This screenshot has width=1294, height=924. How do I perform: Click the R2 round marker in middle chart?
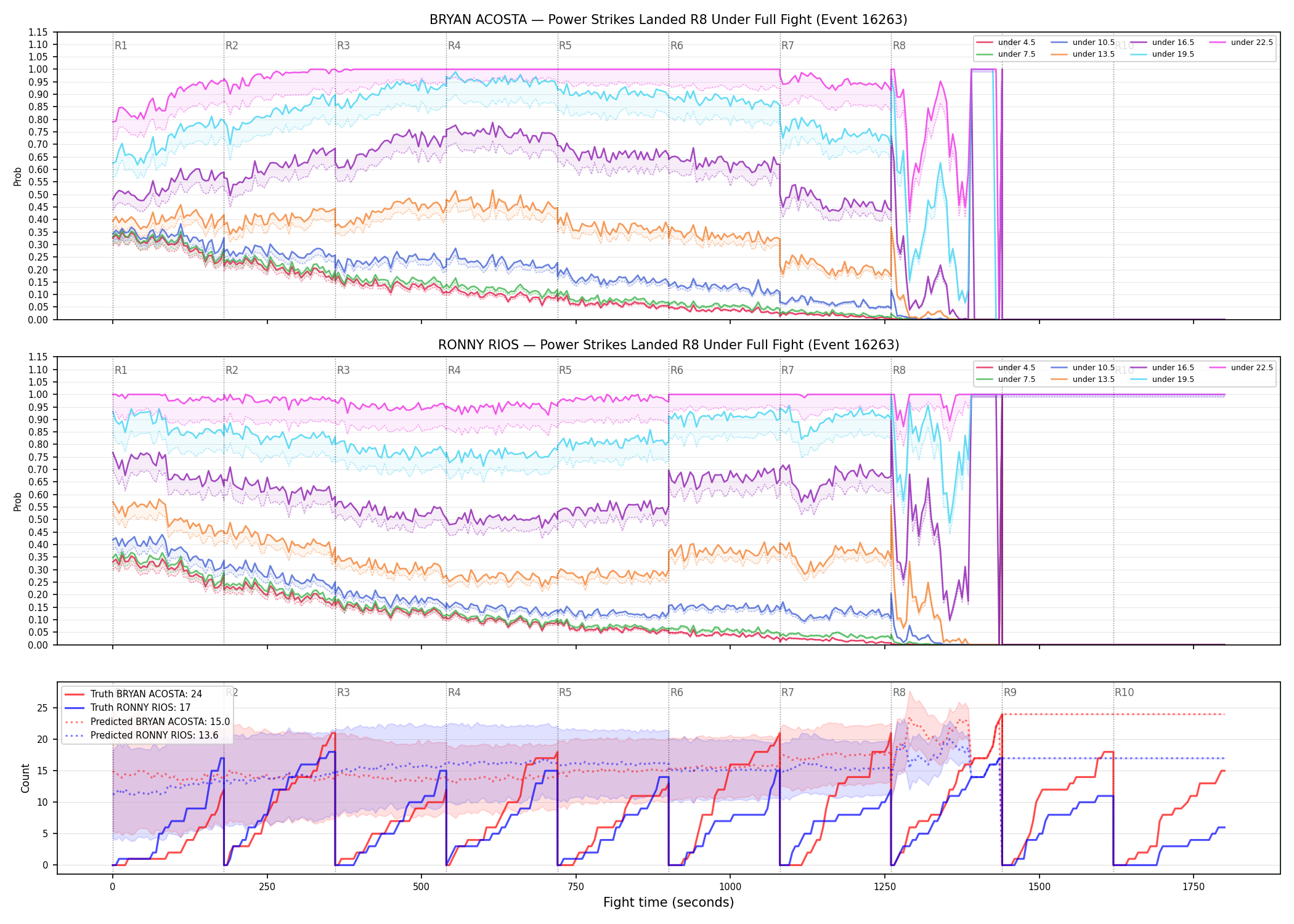(x=232, y=370)
